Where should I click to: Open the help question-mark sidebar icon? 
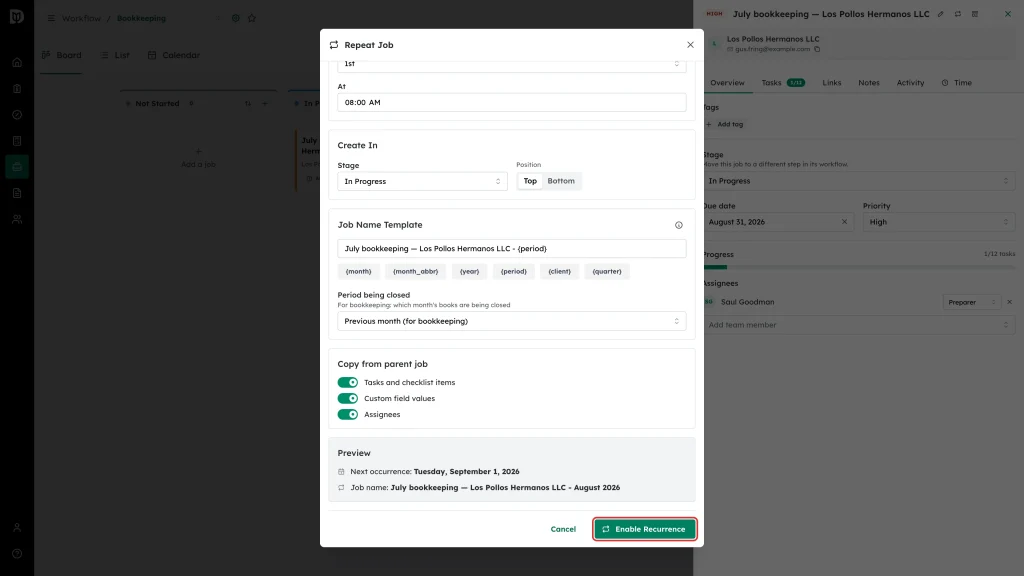(x=17, y=554)
